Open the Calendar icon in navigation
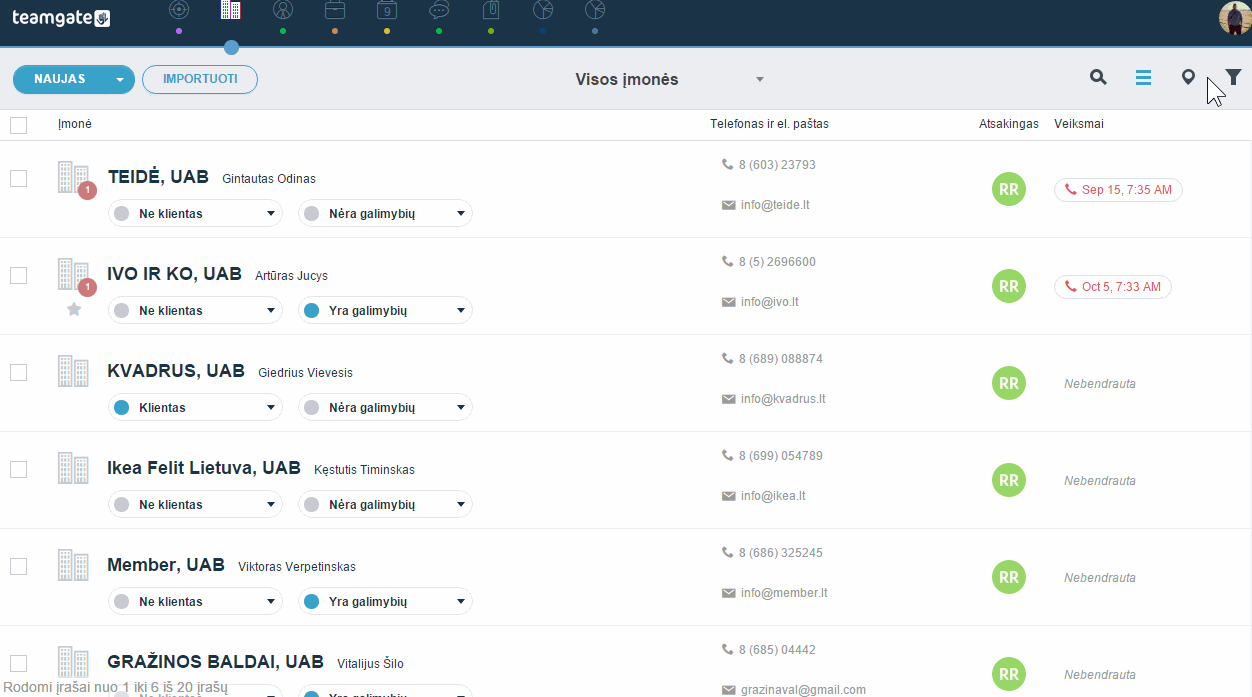The width and height of the screenshot is (1252, 697). click(x=387, y=11)
